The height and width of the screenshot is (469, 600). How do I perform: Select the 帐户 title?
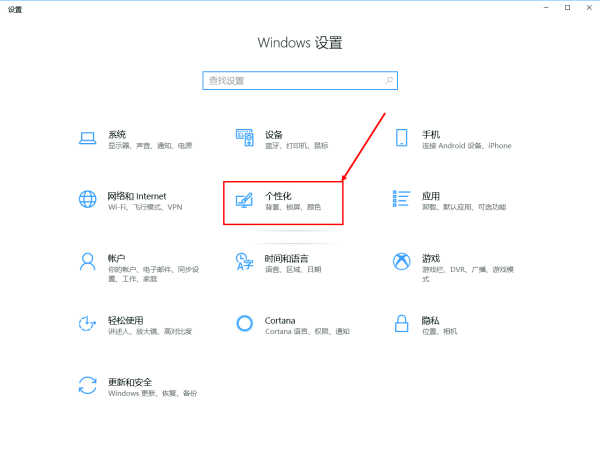116,258
